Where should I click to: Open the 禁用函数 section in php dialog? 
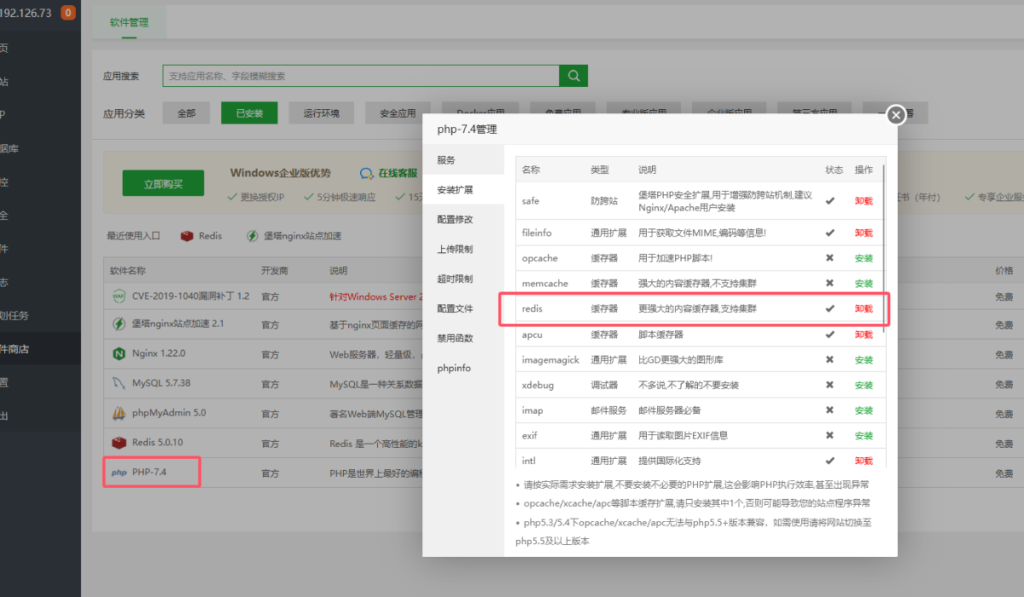pos(463,338)
